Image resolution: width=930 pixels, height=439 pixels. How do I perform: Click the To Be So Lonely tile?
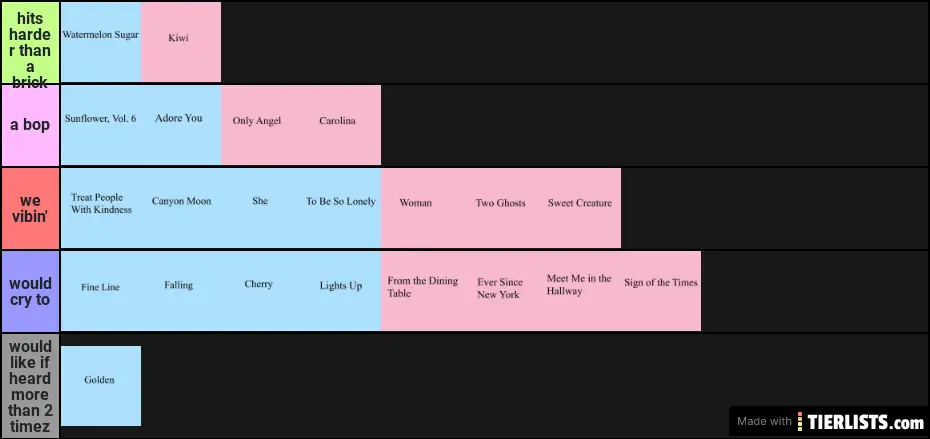pyautogui.click(x=340, y=207)
